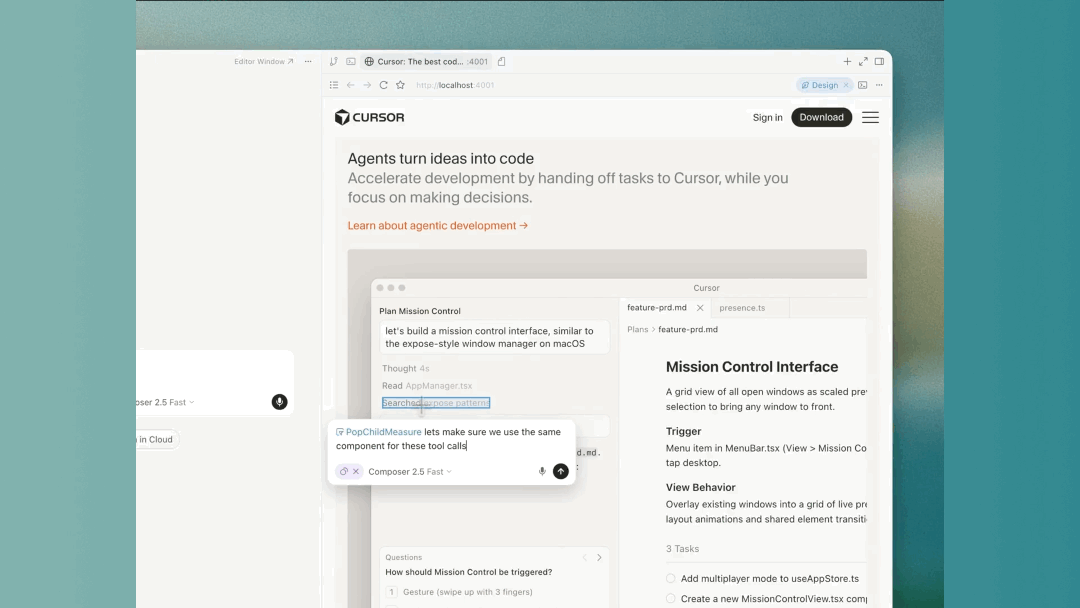Click the PopChildMeasure mention in the prompt
The image size is (1080, 608).
(x=378, y=432)
